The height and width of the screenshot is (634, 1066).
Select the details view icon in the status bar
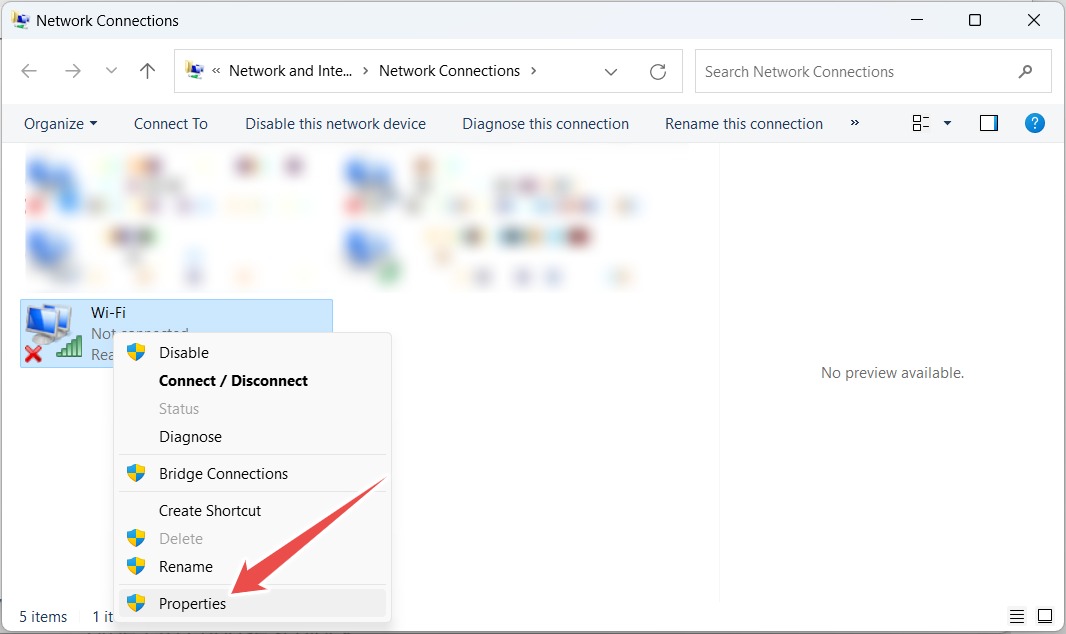coord(1017,616)
